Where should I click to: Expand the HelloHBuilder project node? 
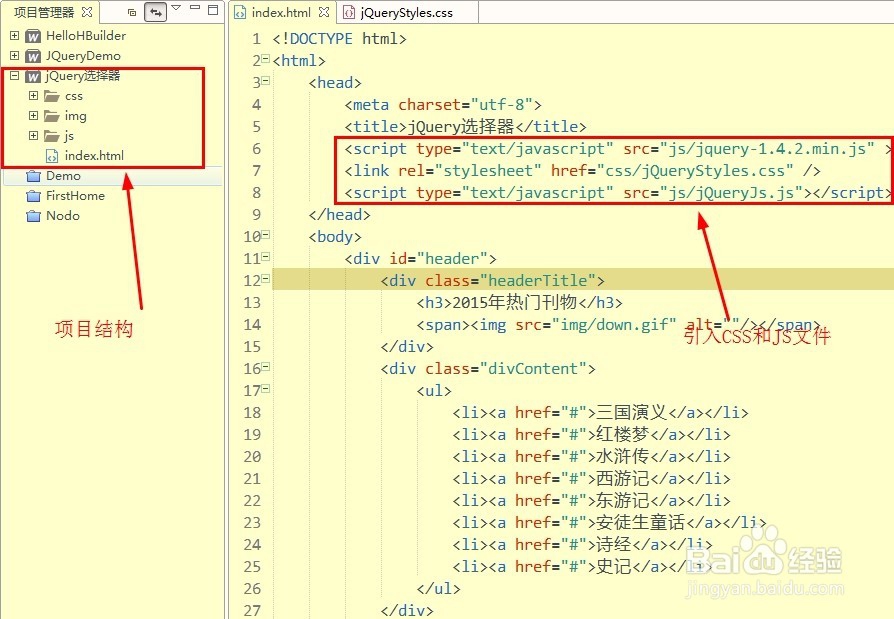[14, 36]
